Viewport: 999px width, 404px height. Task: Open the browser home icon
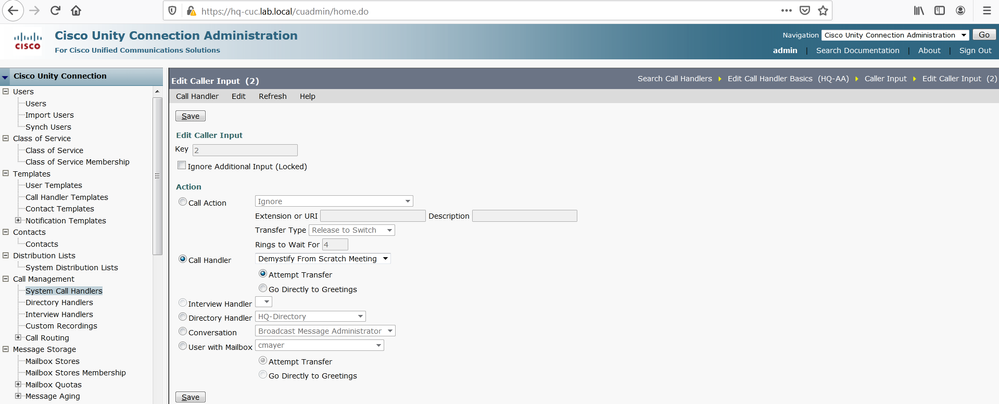coord(76,11)
